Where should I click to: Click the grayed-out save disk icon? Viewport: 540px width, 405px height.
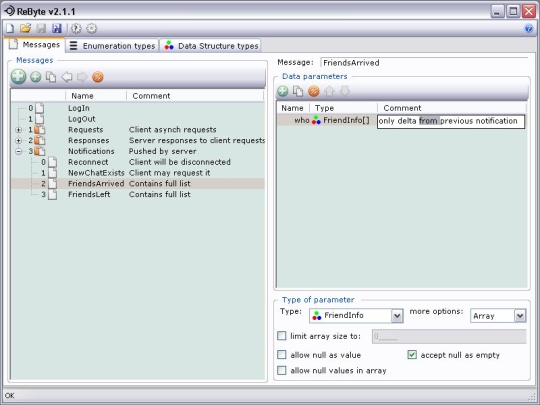(x=41, y=28)
